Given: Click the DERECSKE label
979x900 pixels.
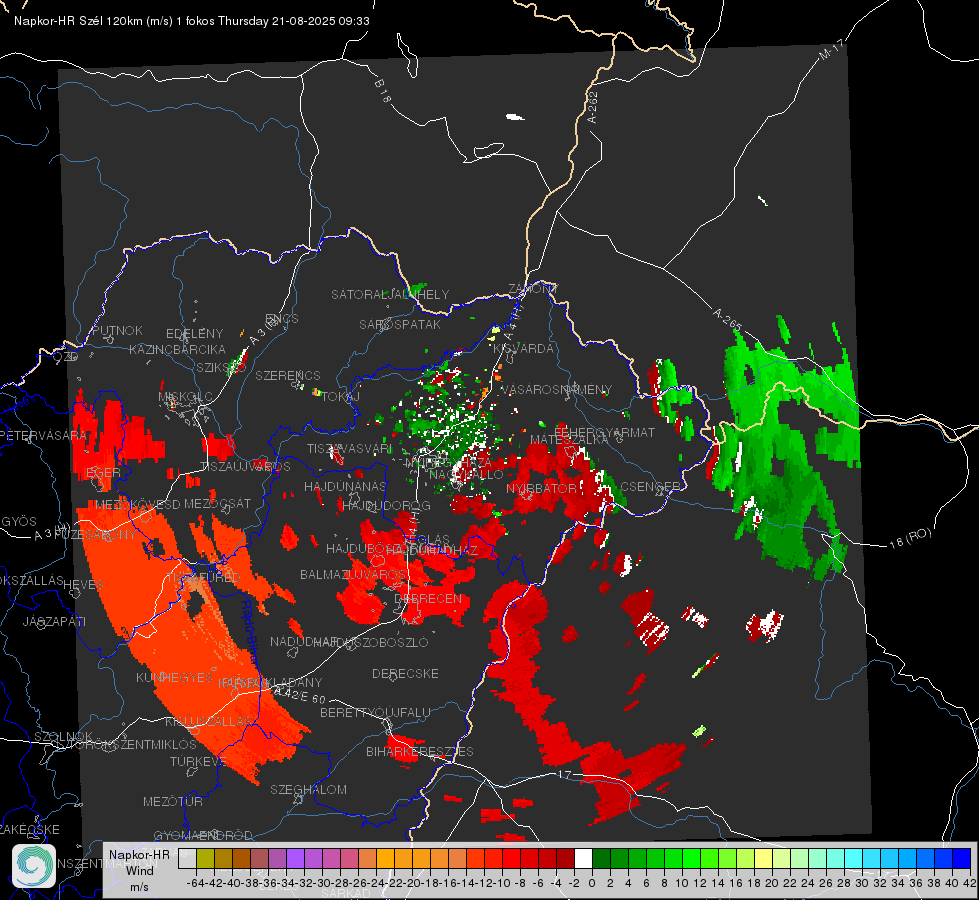Looking at the screenshot, I should 405,673.
